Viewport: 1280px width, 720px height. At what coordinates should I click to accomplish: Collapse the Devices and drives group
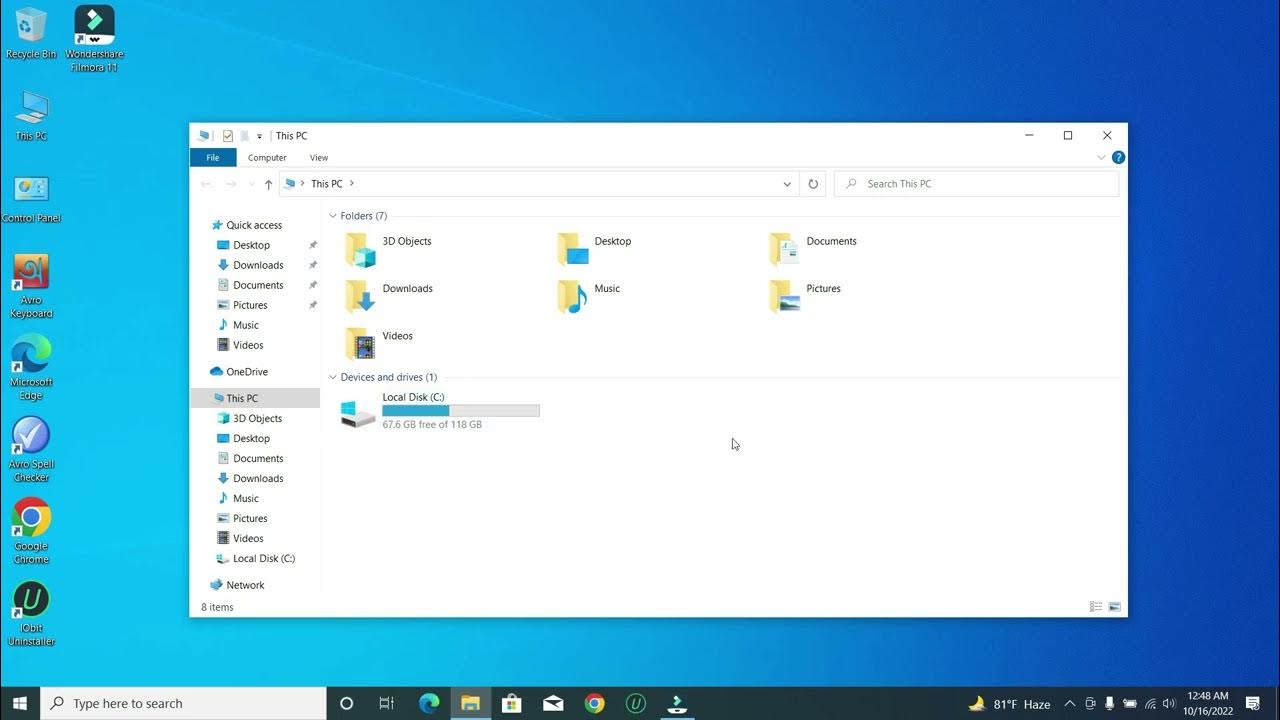coord(333,377)
